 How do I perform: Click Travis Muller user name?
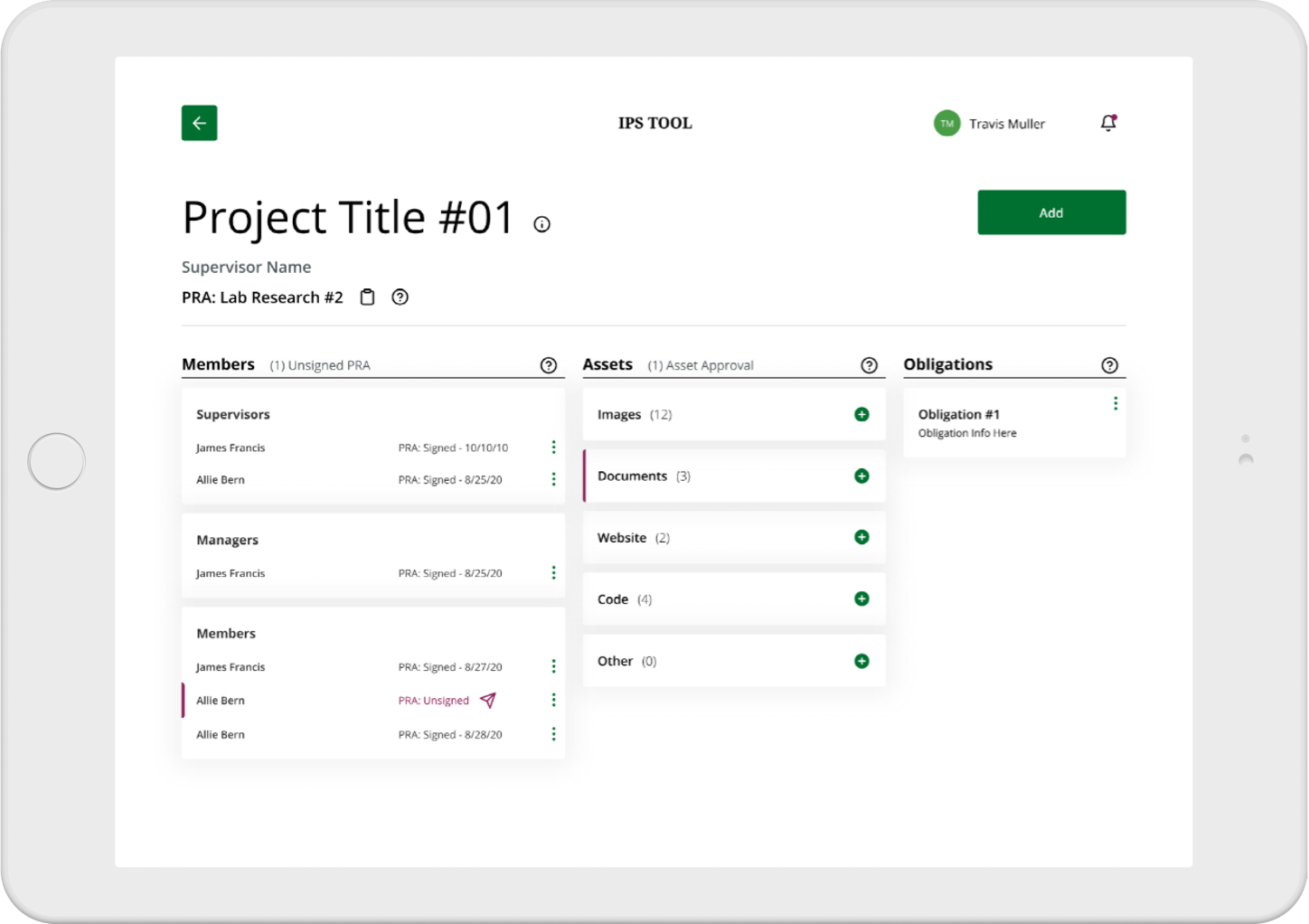point(1007,124)
